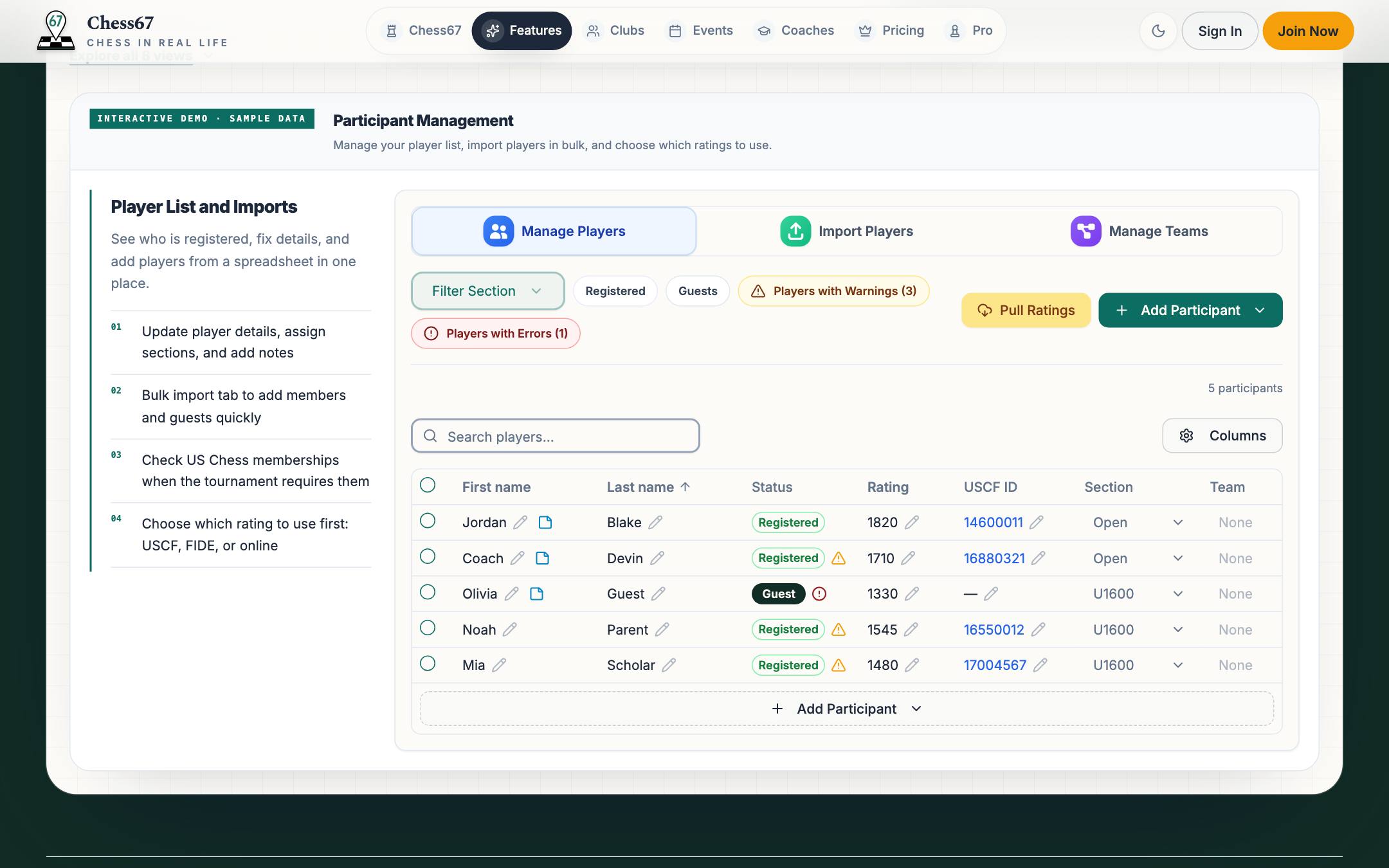This screenshot has height=868, width=1389.
Task: Open the Features nav item
Action: (522, 31)
